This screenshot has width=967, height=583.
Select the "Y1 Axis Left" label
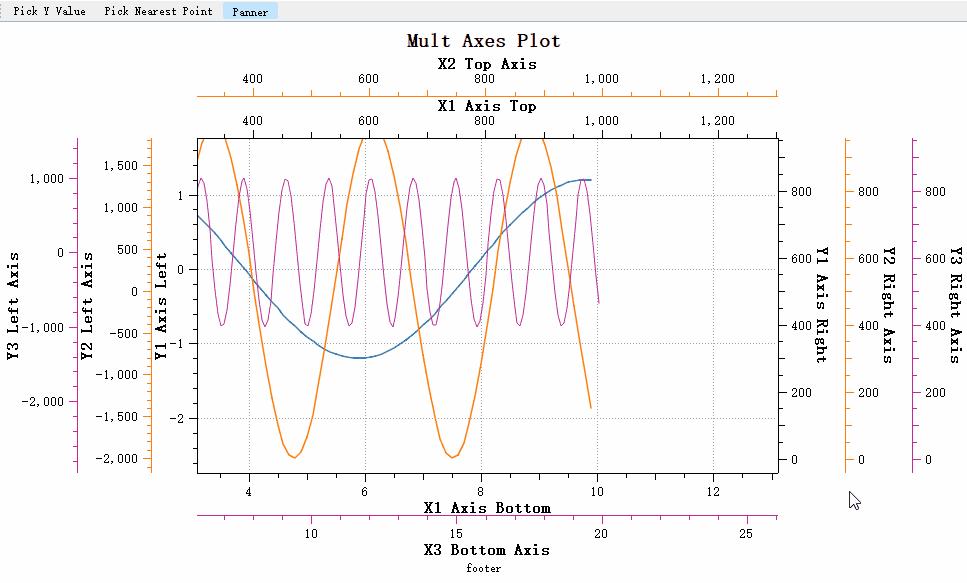point(161,306)
